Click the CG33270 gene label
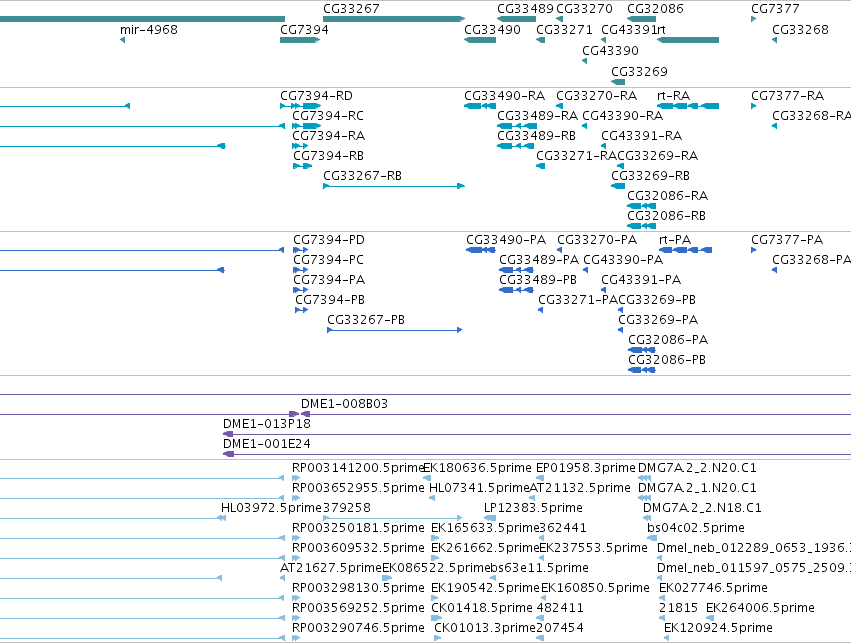The width and height of the screenshot is (851, 643). pyautogui.click(x=585, y=9)
